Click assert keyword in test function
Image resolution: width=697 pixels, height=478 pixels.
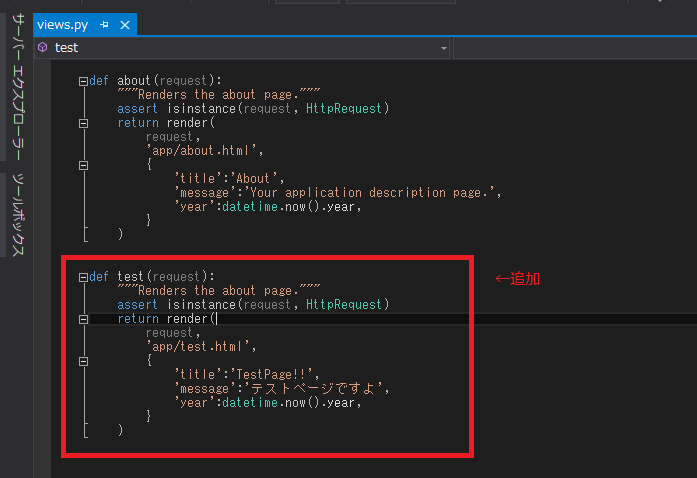[x=137, y=305]
